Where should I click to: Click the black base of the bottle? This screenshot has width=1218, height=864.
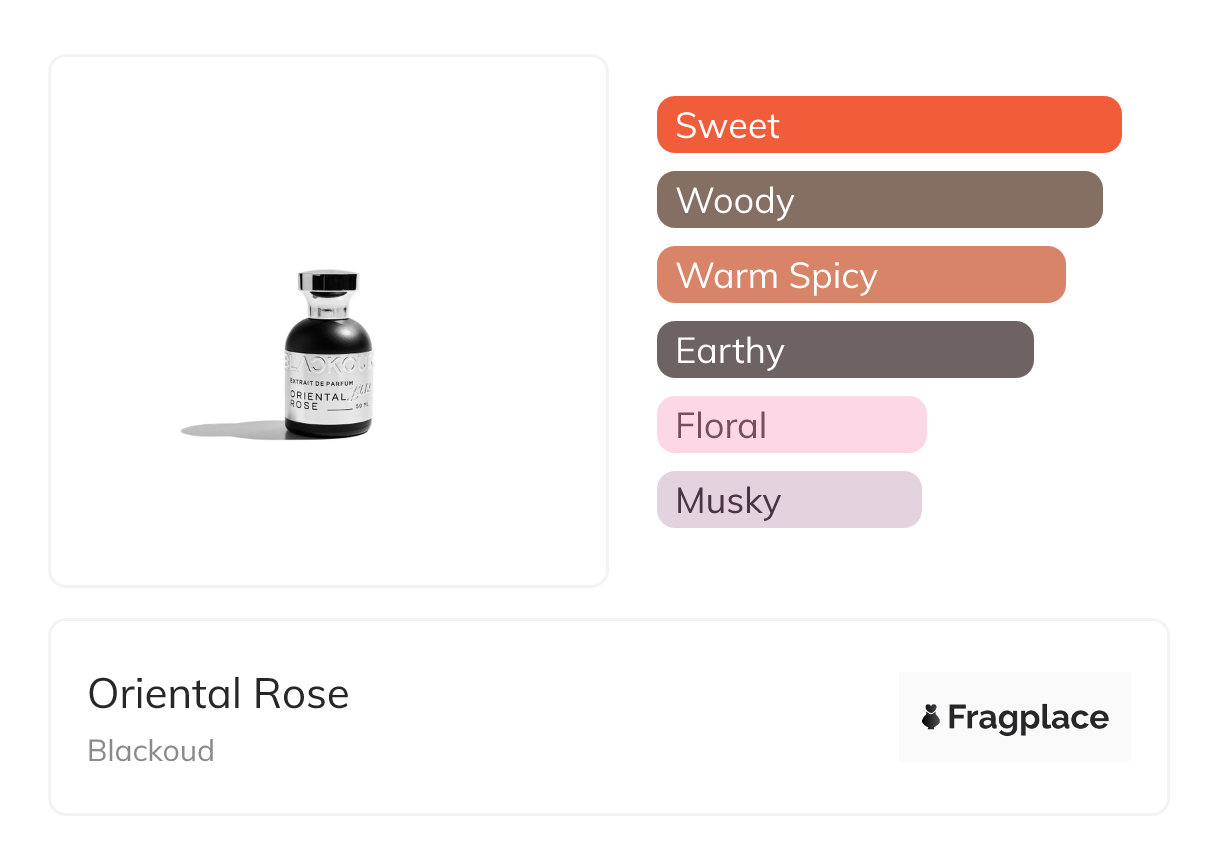pyautogui.click(x=328, y=426)
